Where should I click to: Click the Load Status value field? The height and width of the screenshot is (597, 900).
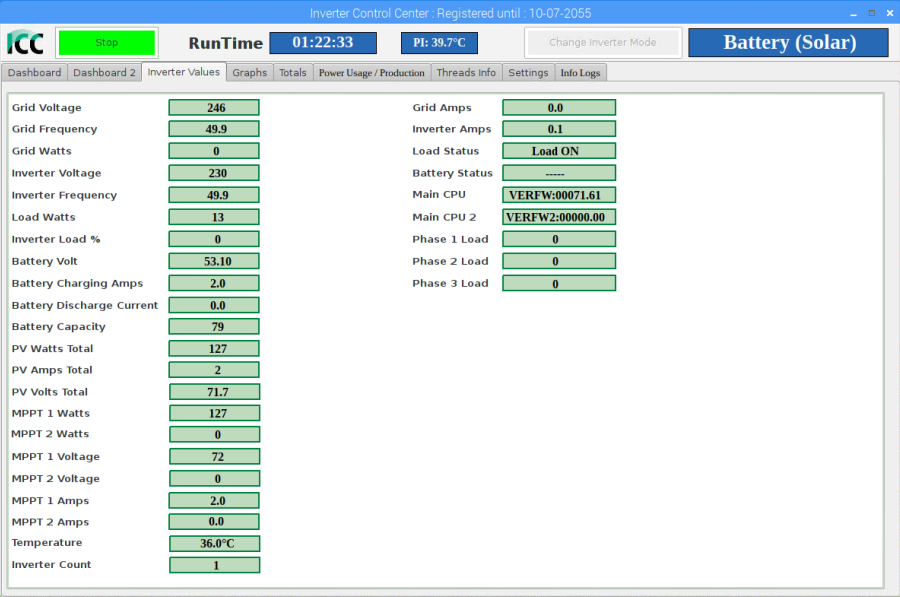[x=558, y=151]
